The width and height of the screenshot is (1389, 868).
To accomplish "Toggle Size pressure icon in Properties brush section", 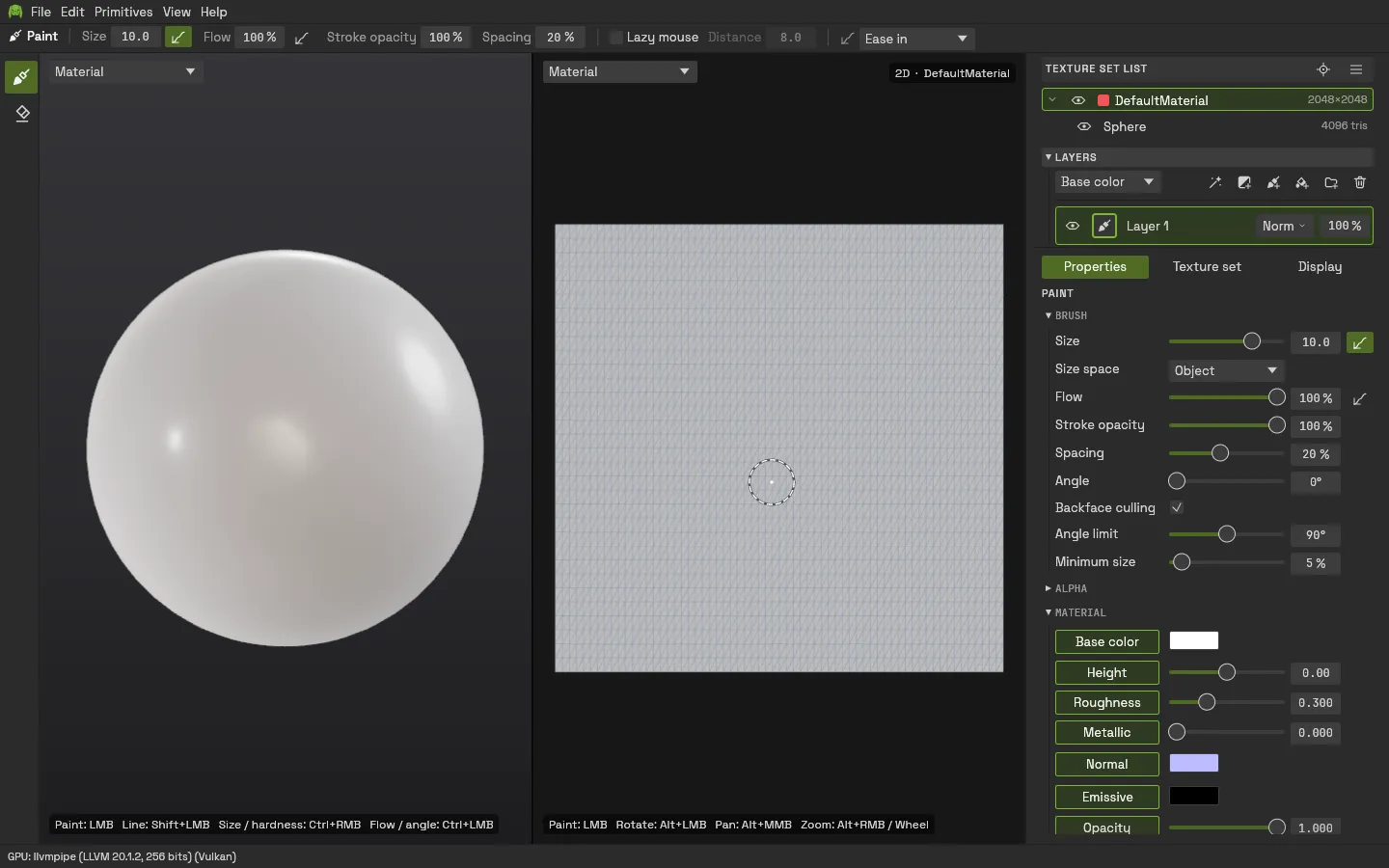I will (x=1360, y=342).
